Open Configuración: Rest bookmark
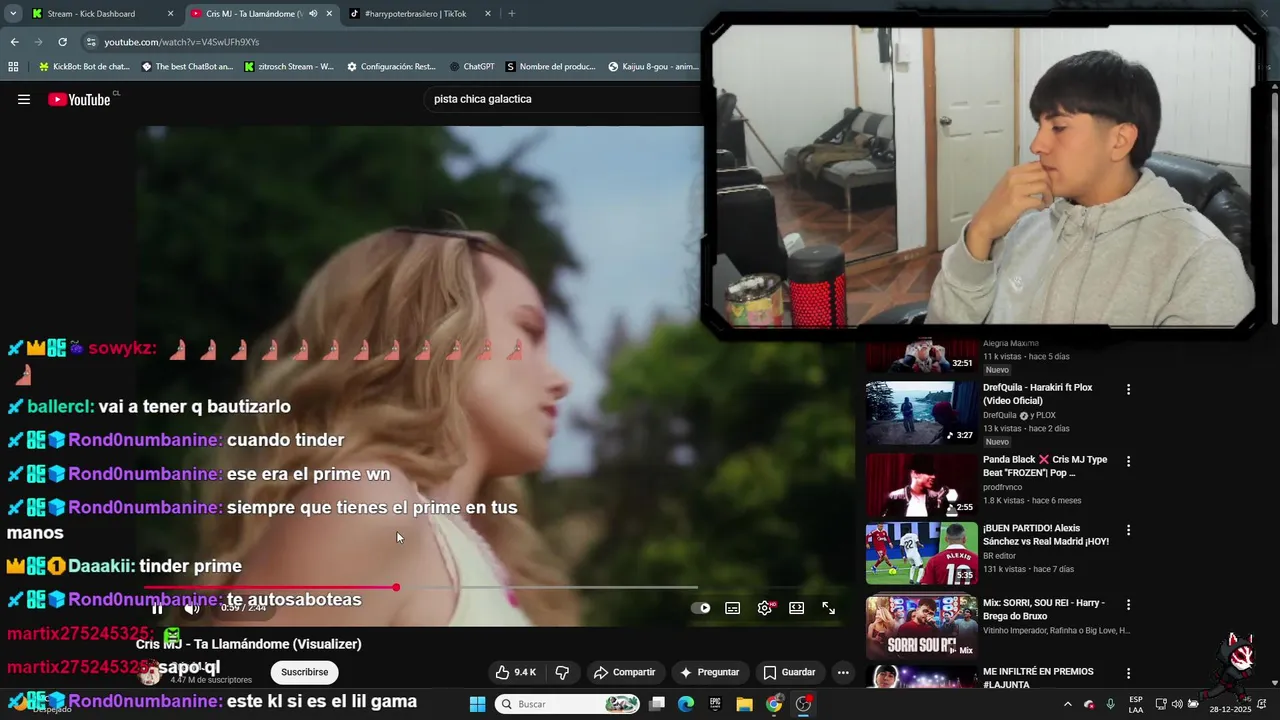 click(391, 67)
